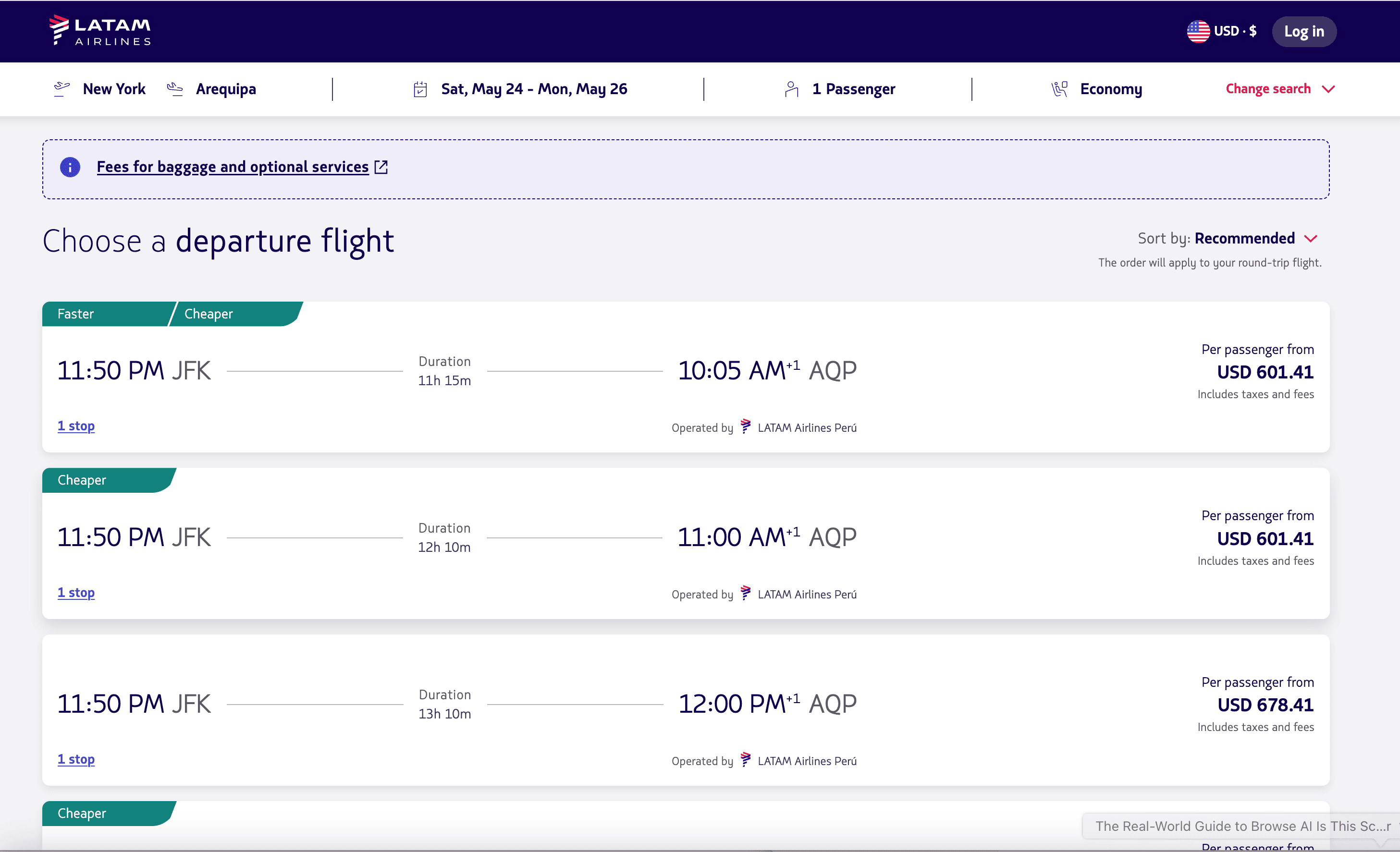This screenshot has width=1400, height=852.
Task: Click the cabin seat icon
Action: (1059, 89)
